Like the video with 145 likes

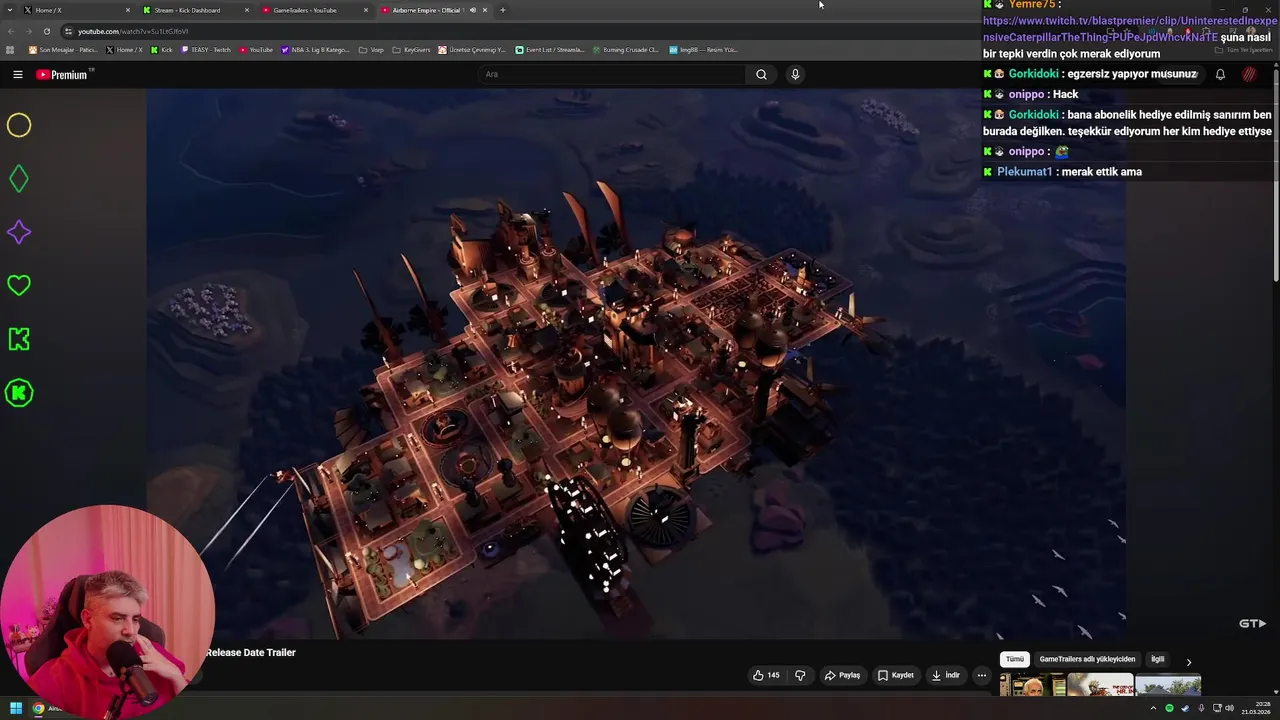click(x=766, y=675)
